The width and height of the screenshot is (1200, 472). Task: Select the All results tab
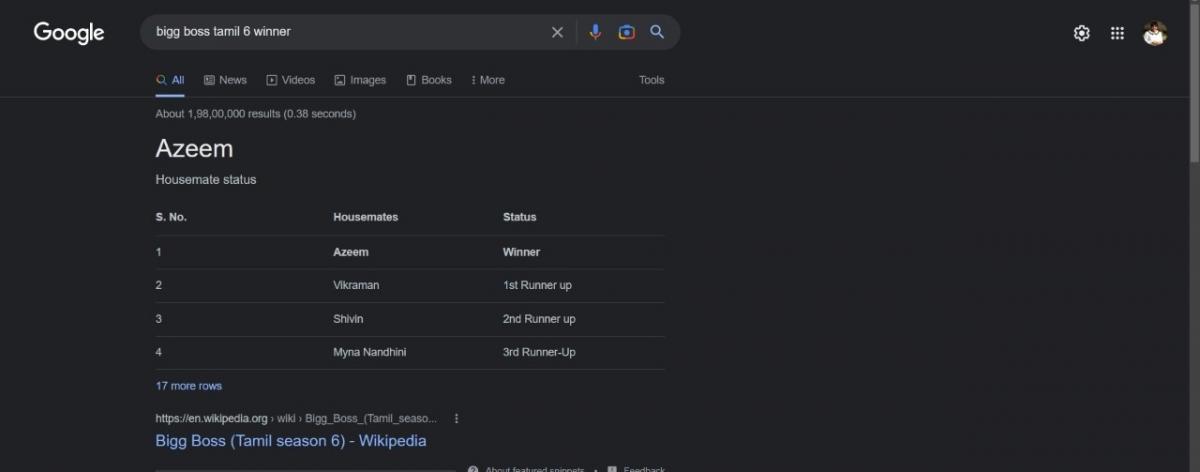170,80
